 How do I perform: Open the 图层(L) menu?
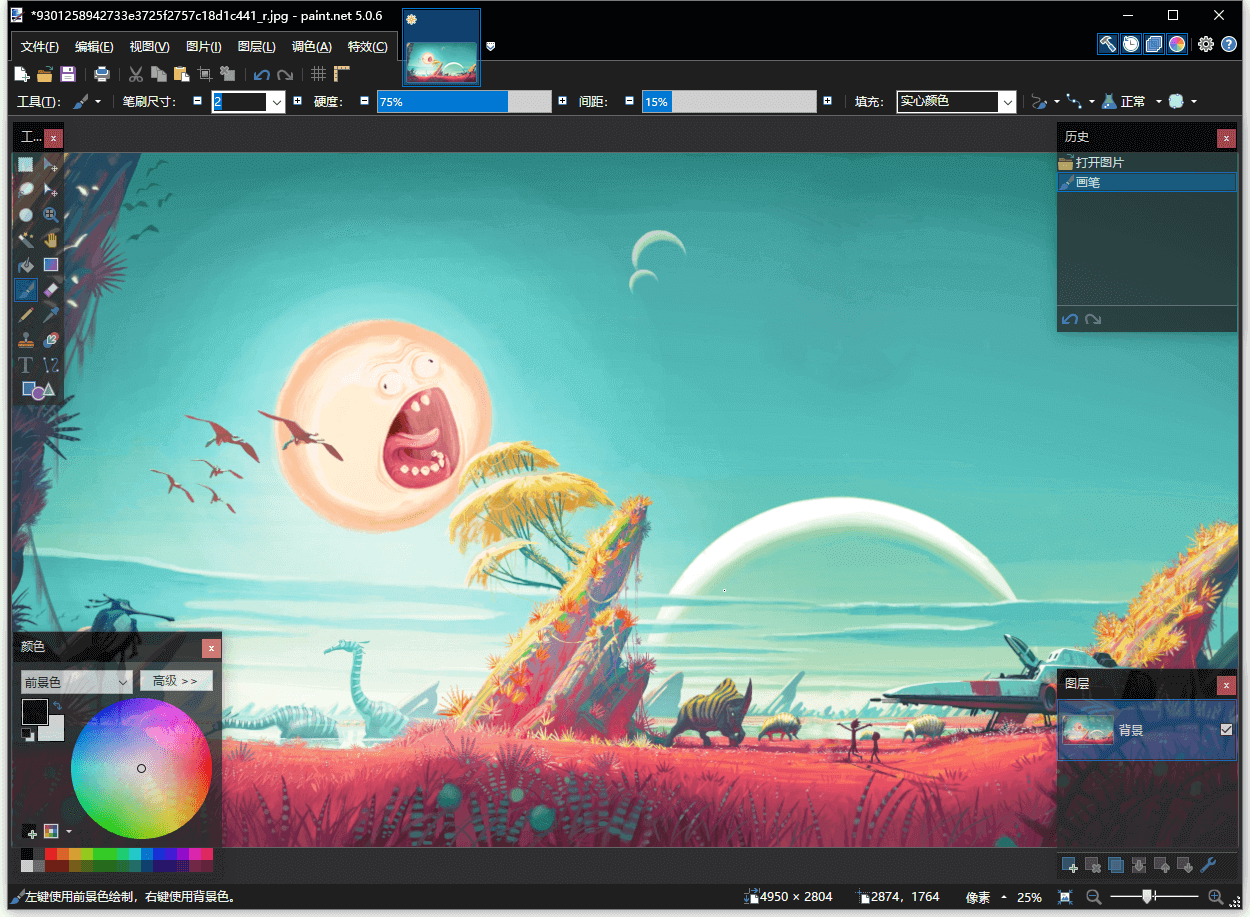[257, 47]
